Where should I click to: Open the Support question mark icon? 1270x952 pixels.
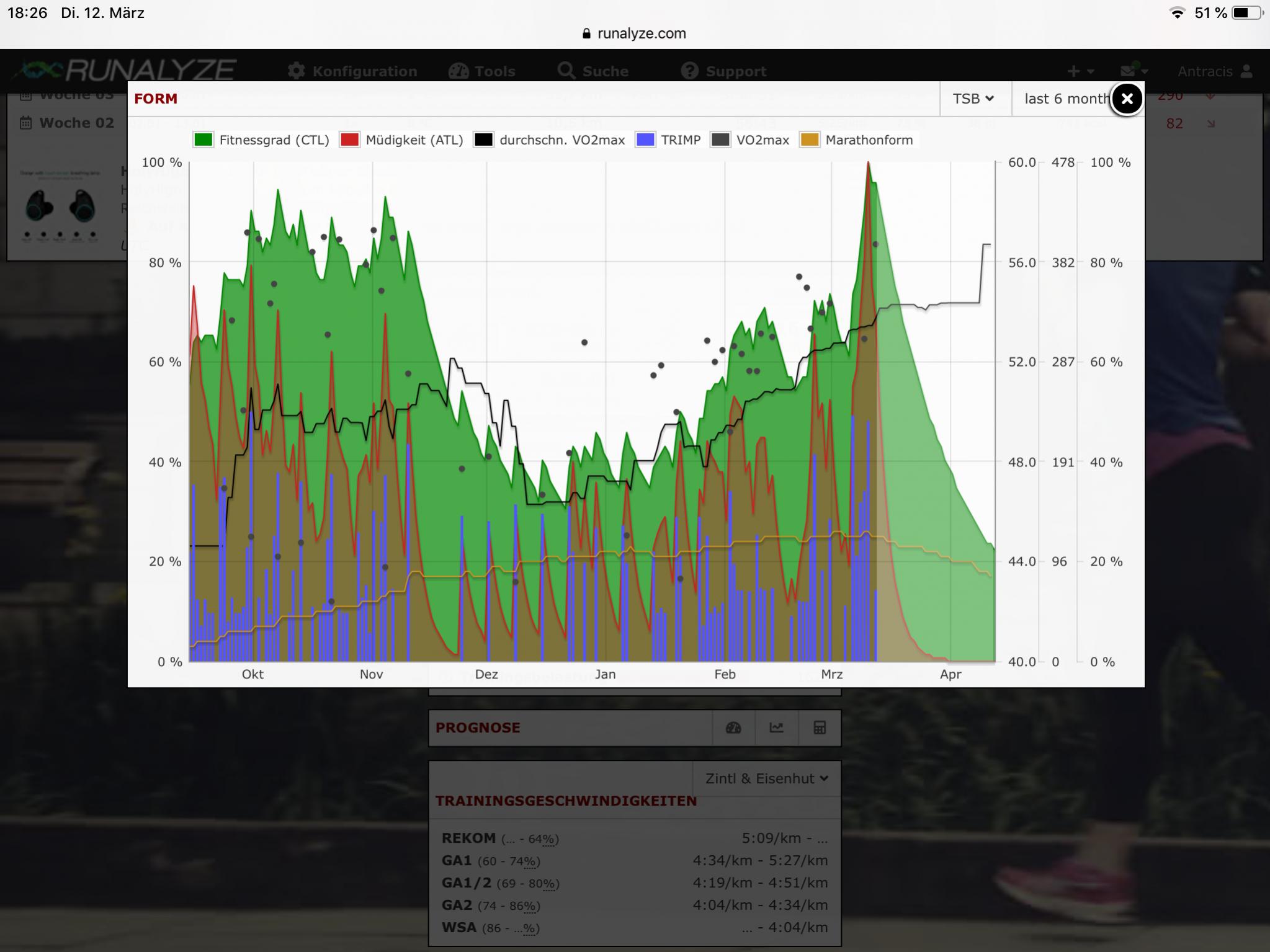689,71
